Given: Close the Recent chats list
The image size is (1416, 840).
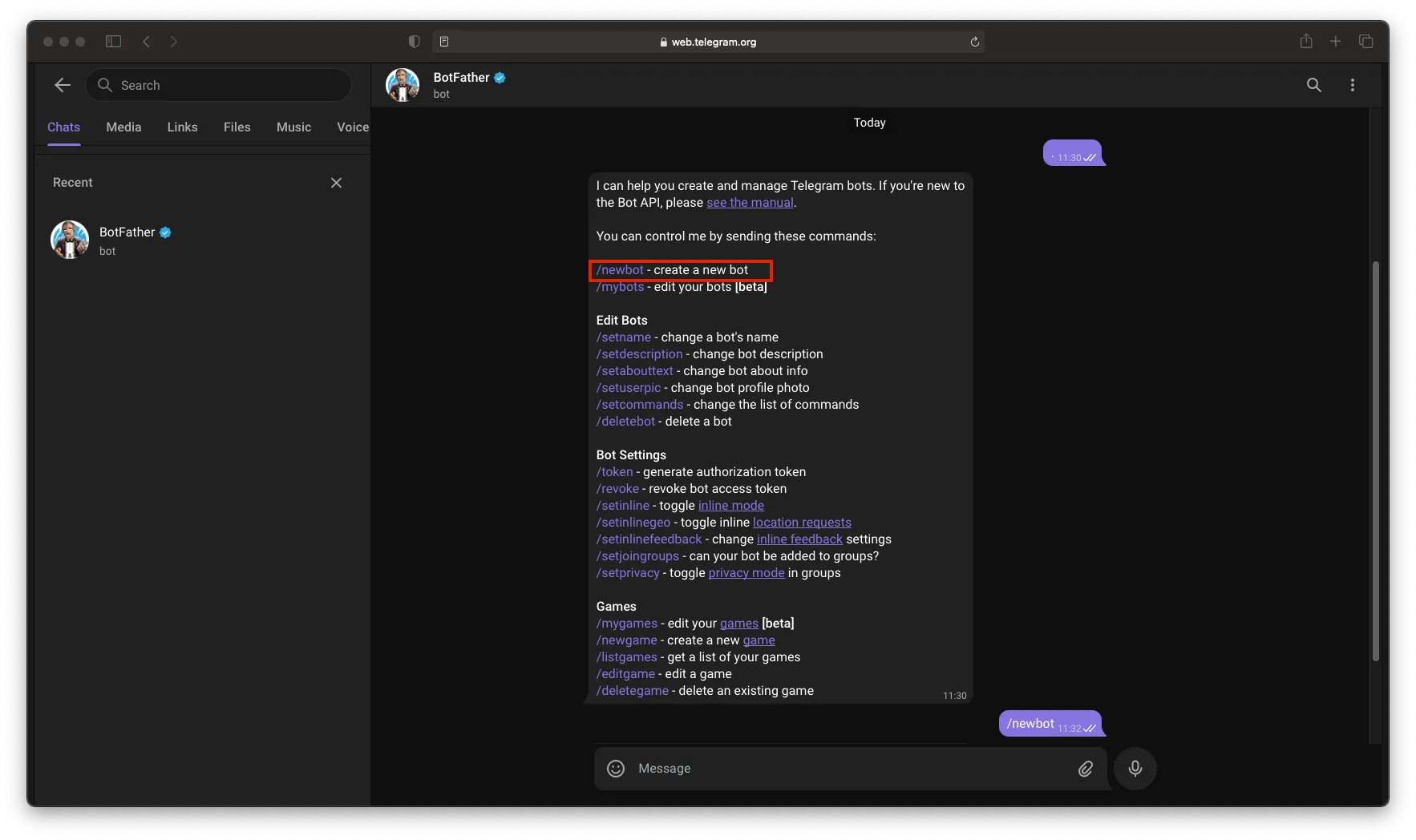Looking at the screenshot, I should click(x=336, y=183).
